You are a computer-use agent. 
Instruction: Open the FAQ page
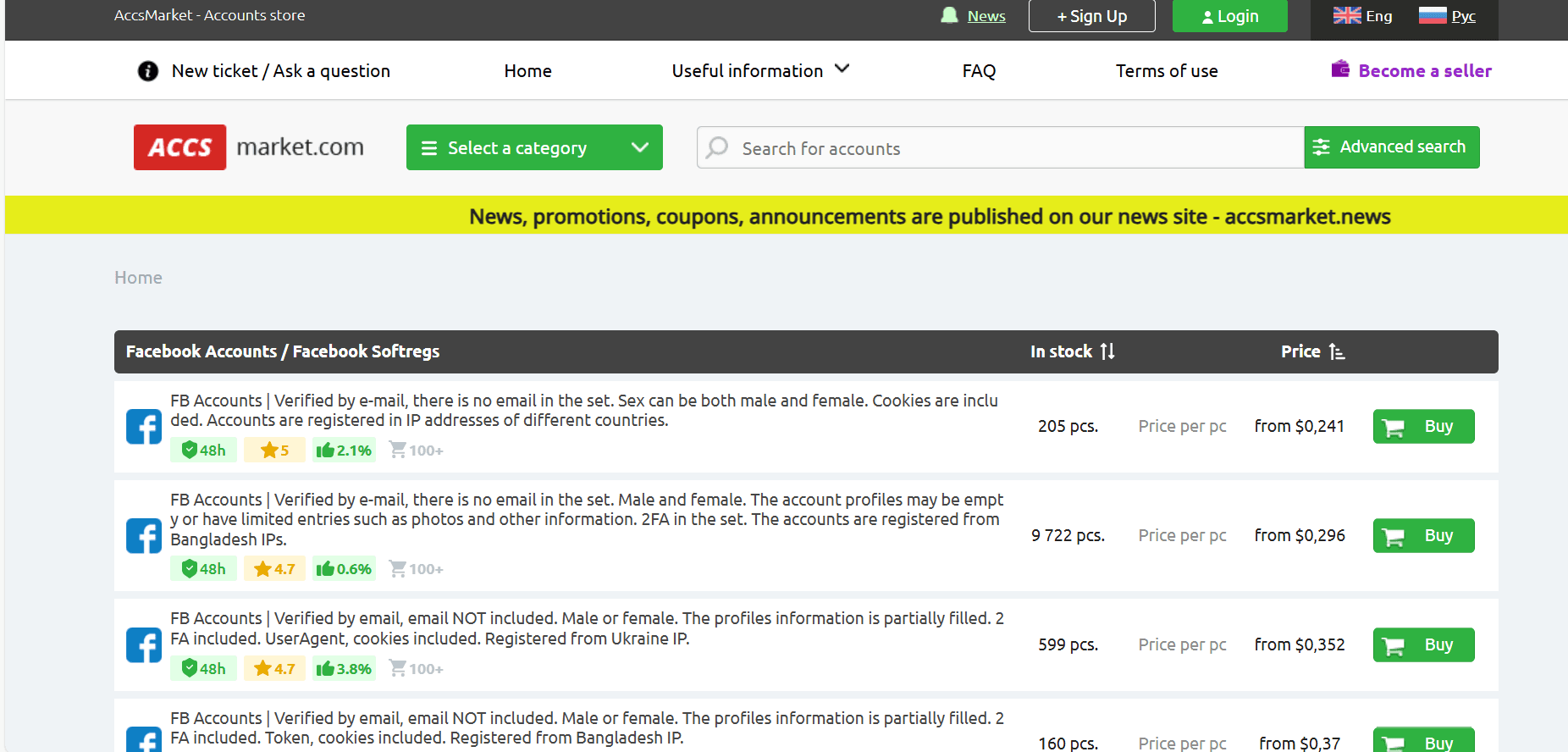979,71
